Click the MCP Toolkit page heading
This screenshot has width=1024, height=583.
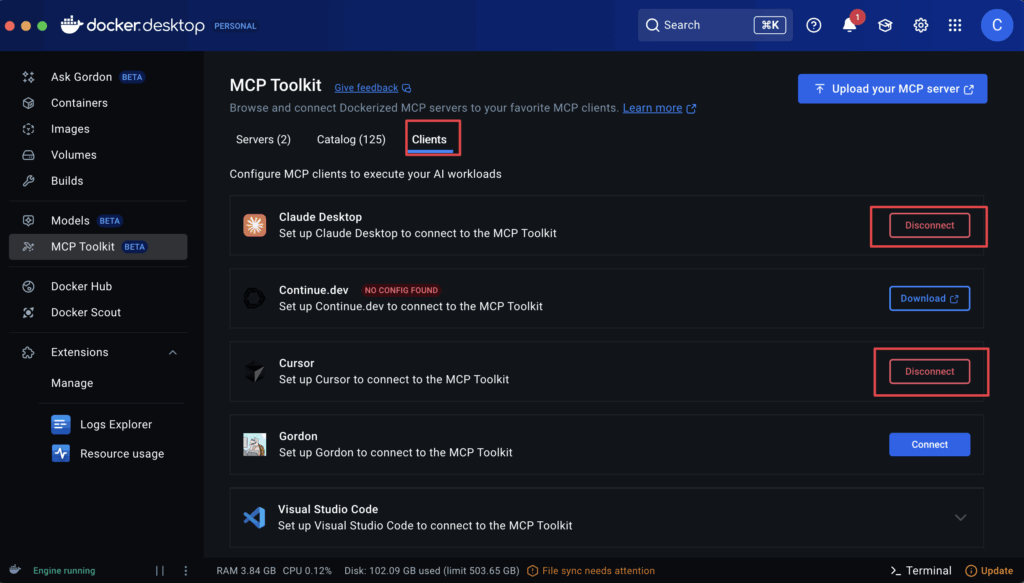click(x=276, y=86)
